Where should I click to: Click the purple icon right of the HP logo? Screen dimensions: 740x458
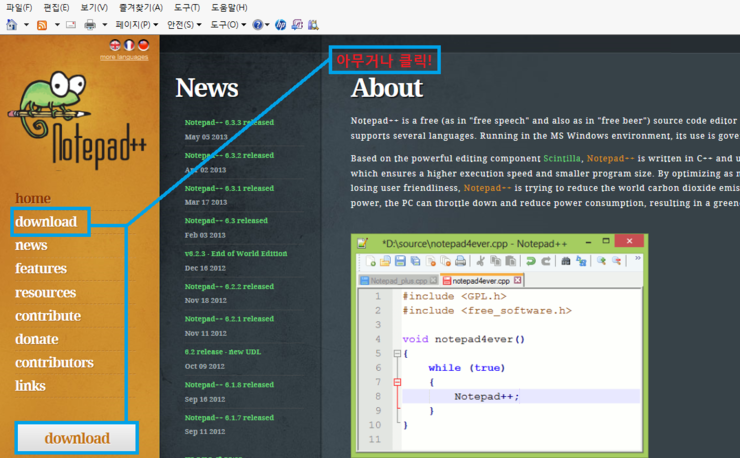pos(297,25)
